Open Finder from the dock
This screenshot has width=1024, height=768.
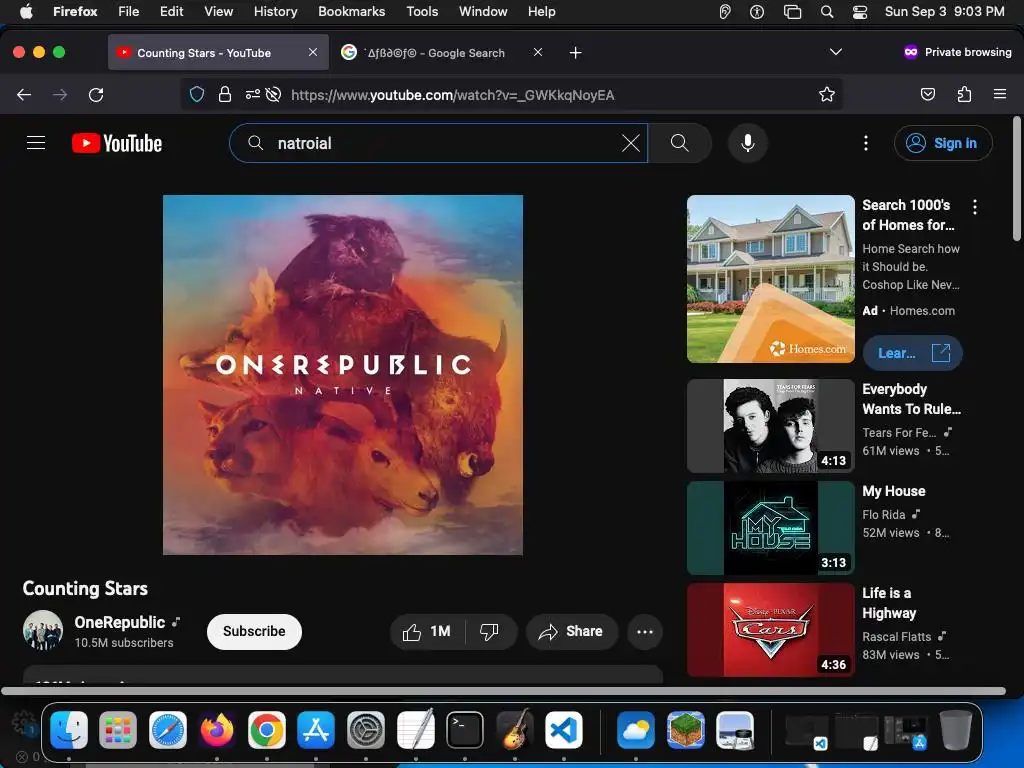[x=69, y=730]
